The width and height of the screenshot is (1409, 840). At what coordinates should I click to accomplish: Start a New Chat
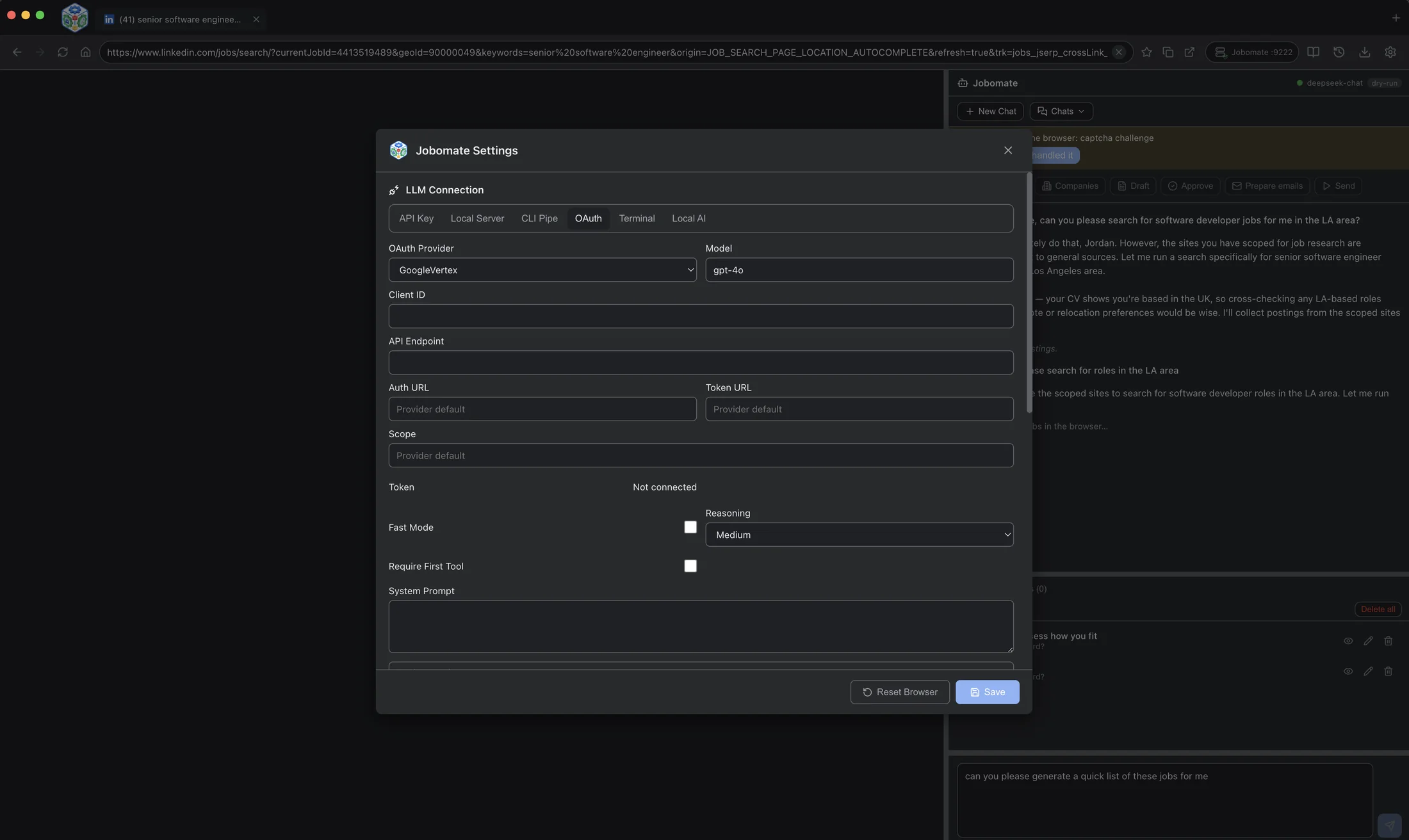click(x=990, y=111)
